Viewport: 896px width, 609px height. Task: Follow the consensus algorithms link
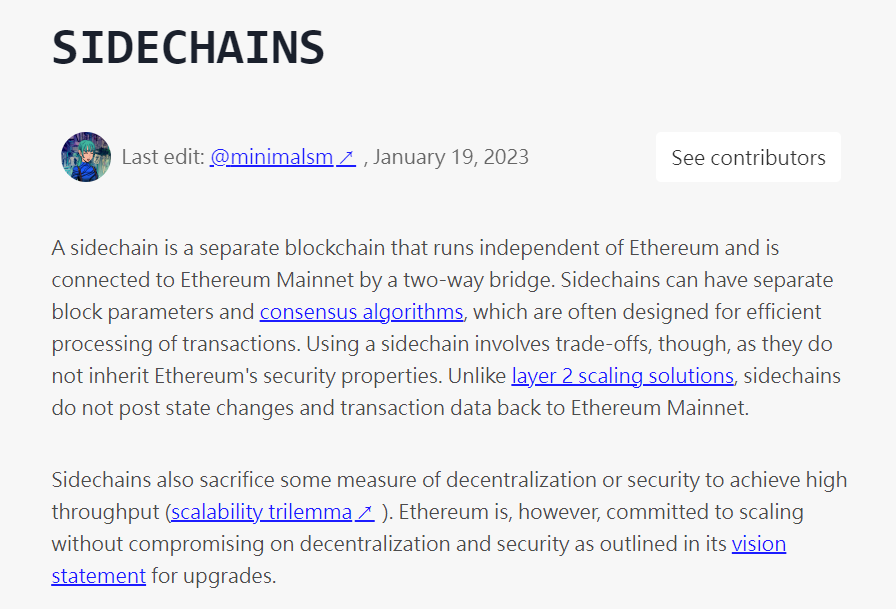(361, 312)
